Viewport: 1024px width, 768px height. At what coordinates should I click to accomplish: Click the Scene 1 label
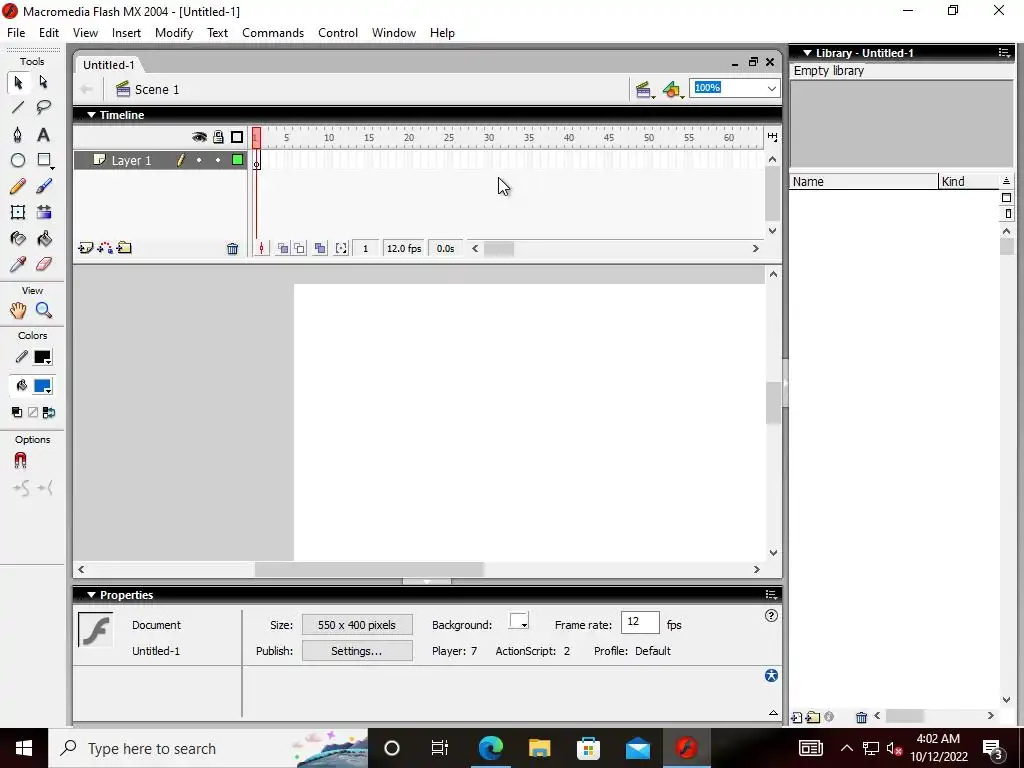point(157,89)
